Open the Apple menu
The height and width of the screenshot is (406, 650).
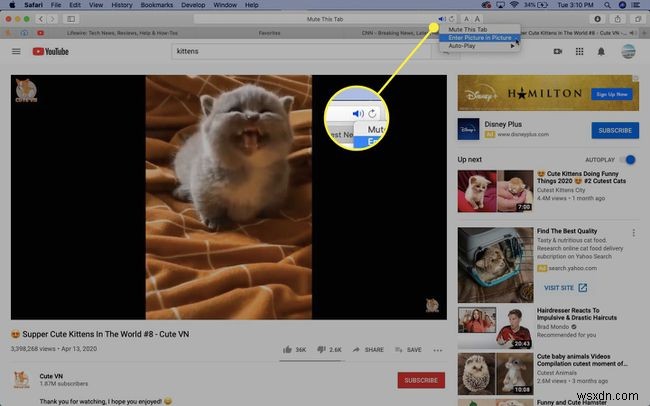(12, 5)
